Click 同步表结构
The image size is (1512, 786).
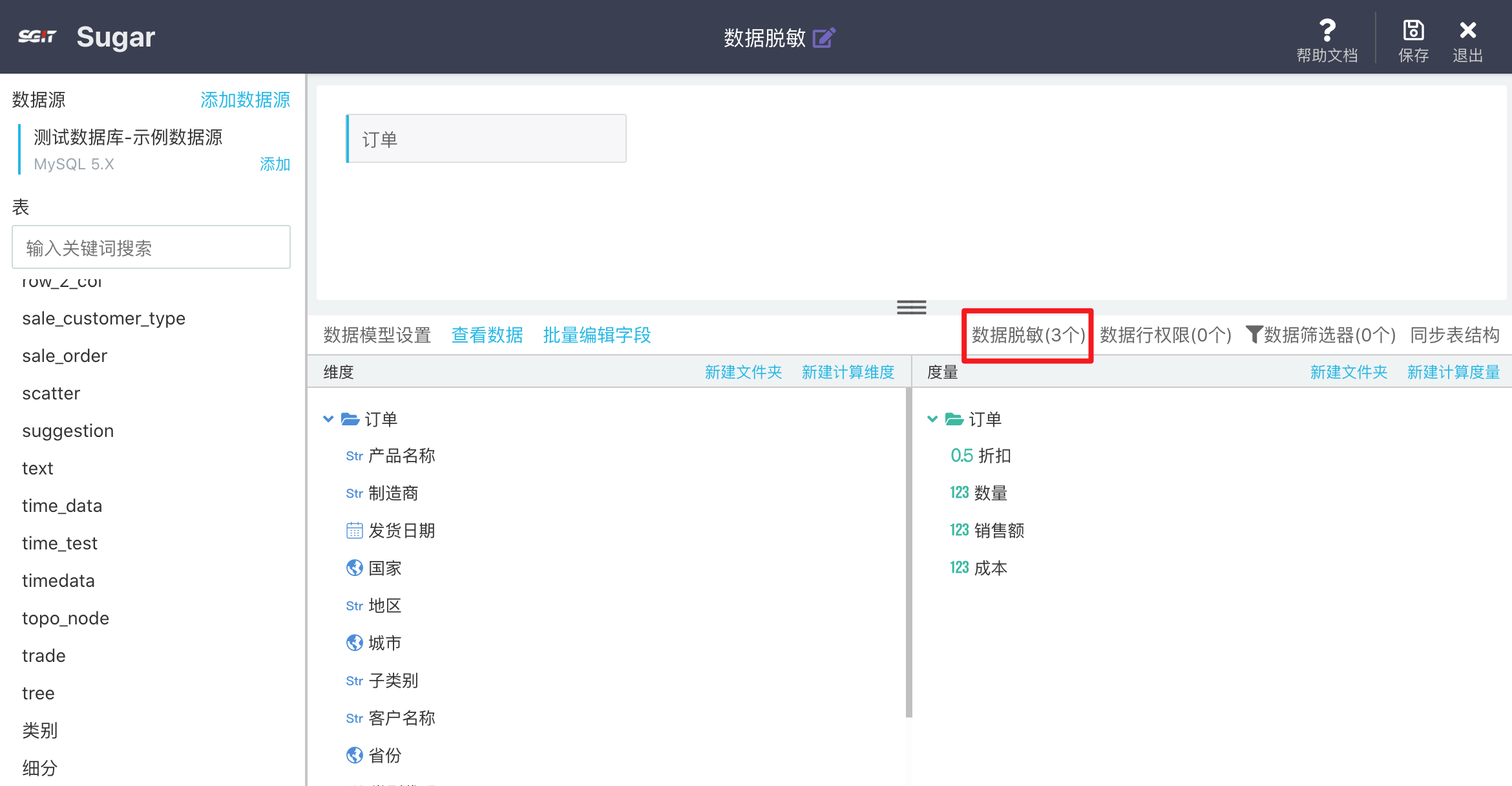click(x=1454, y=335)
